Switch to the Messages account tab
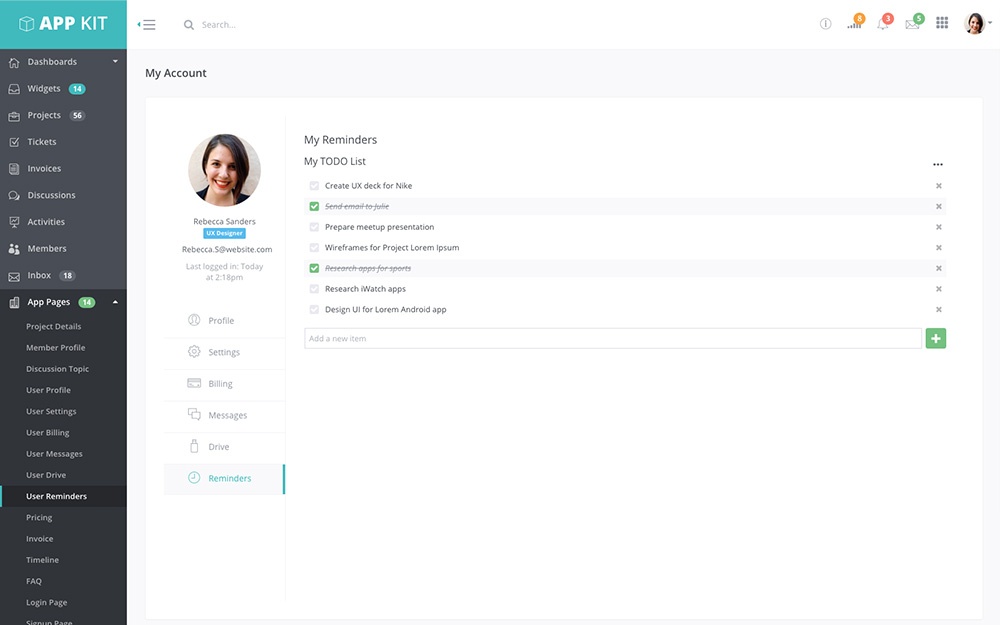1000x625 pixels. 227,415
